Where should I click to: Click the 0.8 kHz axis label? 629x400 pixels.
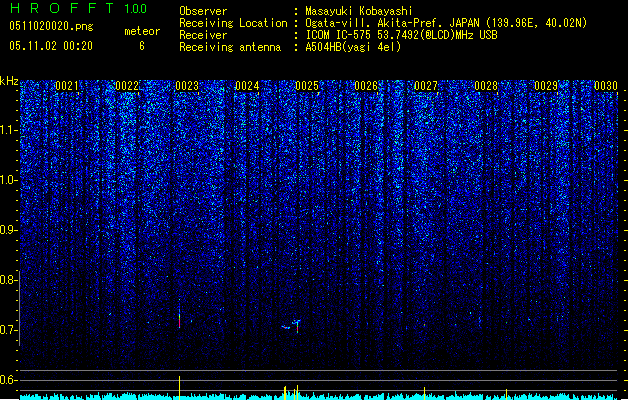click(x=8, y=280)
